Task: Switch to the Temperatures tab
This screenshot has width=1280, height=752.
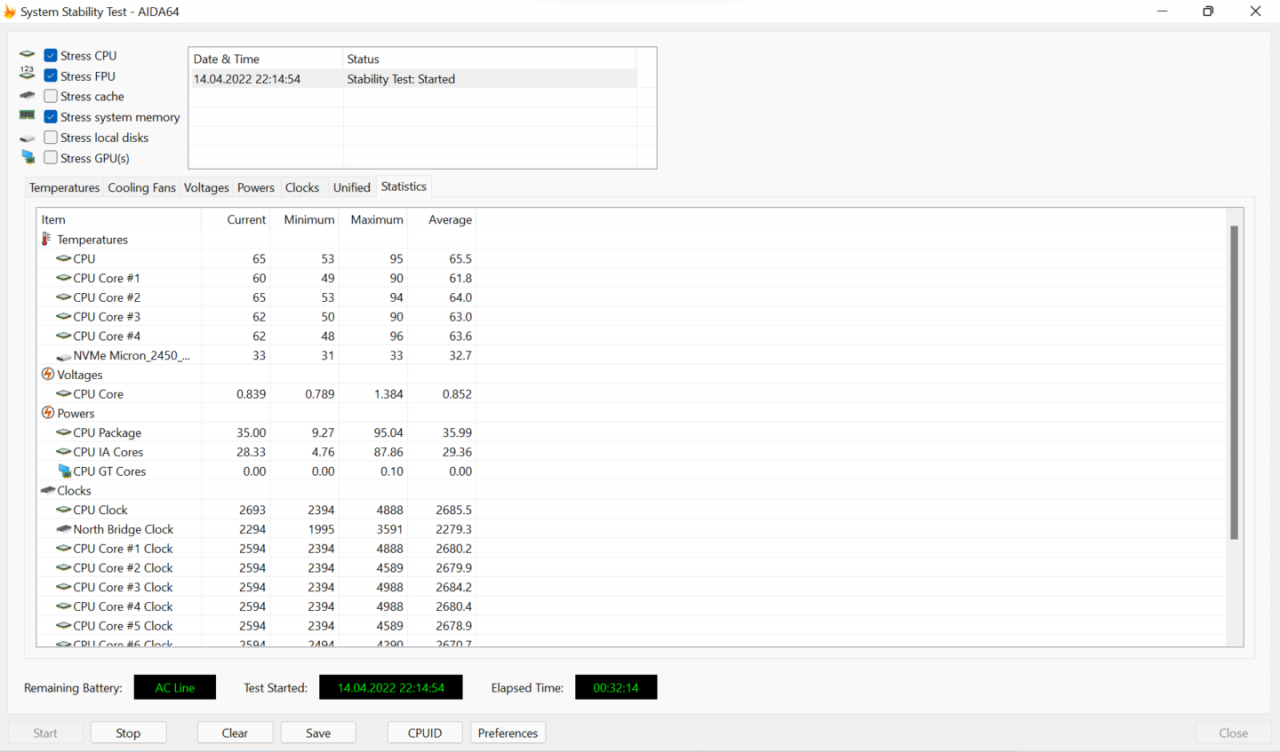Action: coord(64,188)
